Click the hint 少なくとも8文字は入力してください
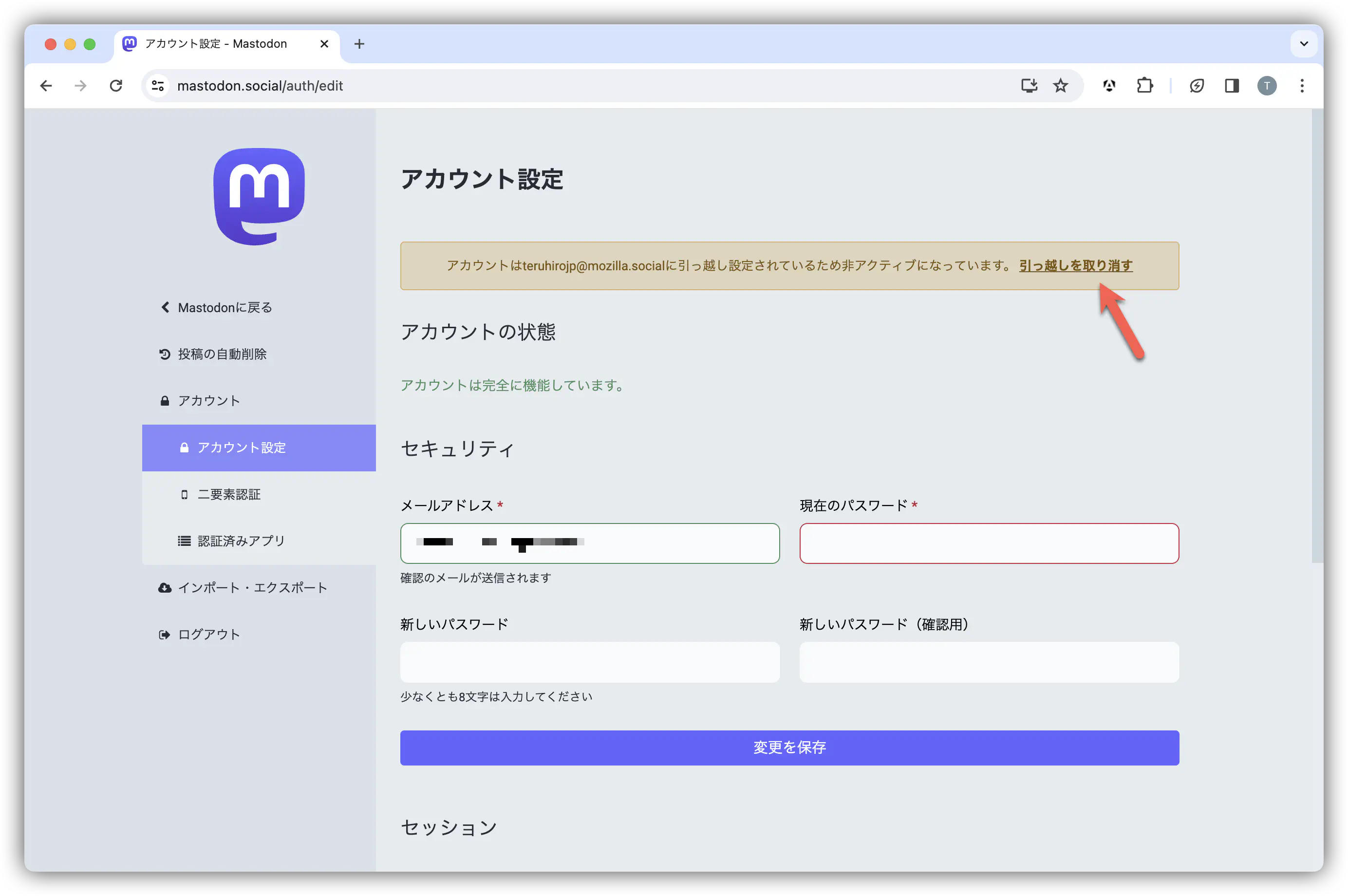This screenshot has width=1348, height=896. 497,696
